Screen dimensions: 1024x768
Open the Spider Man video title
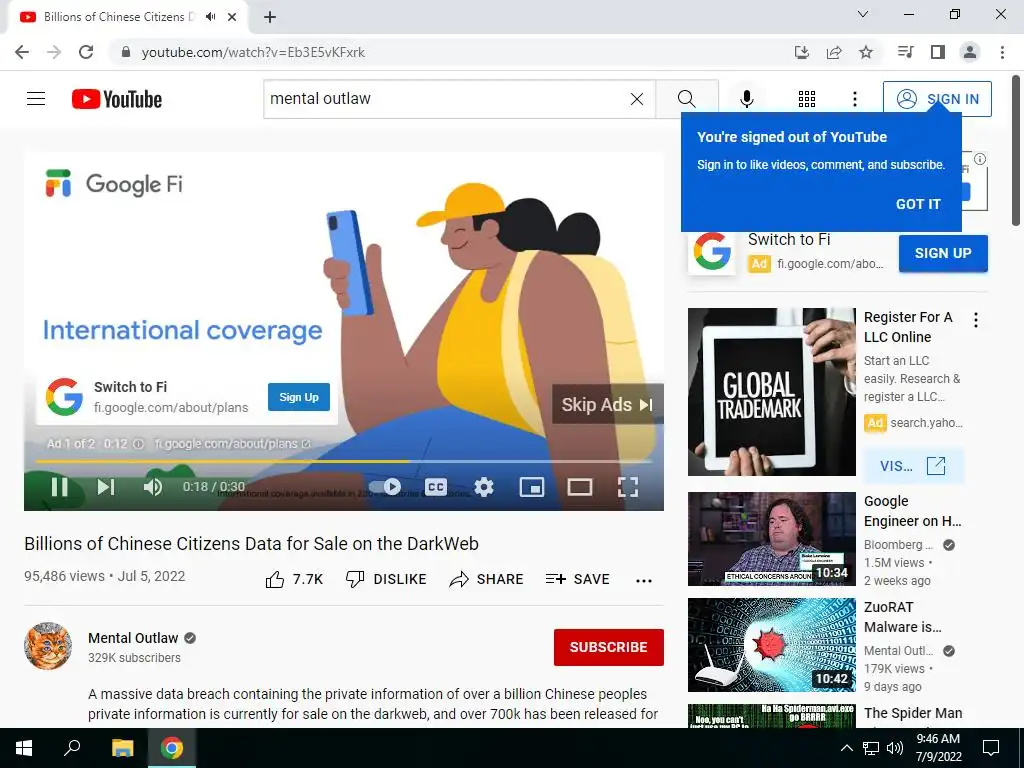913,713
